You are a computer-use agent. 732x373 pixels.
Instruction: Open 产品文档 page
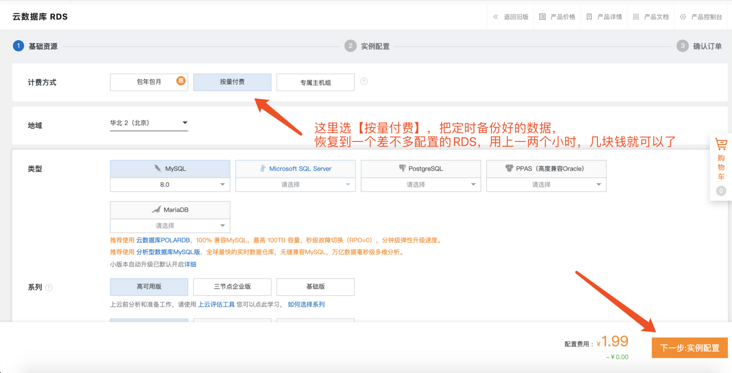(656, 17)
